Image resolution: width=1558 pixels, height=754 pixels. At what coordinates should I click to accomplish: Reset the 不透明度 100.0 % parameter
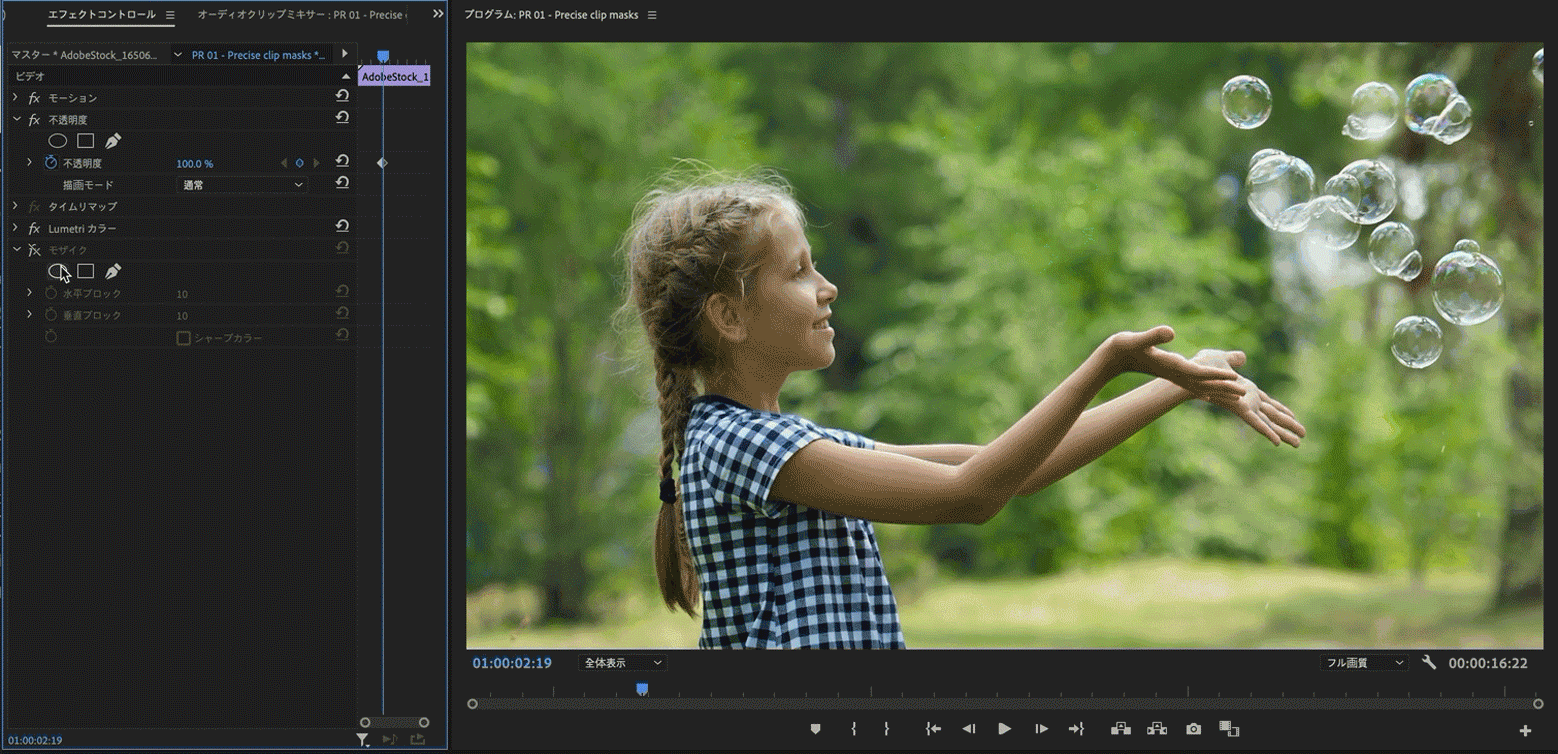pyautogui.click(x=342, y=161)
